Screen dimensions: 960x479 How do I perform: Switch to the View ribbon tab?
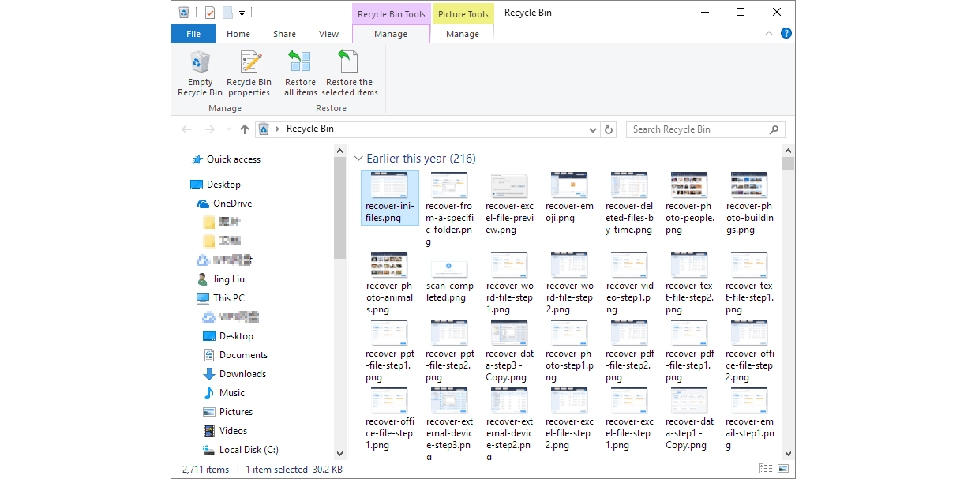[328, 34]
